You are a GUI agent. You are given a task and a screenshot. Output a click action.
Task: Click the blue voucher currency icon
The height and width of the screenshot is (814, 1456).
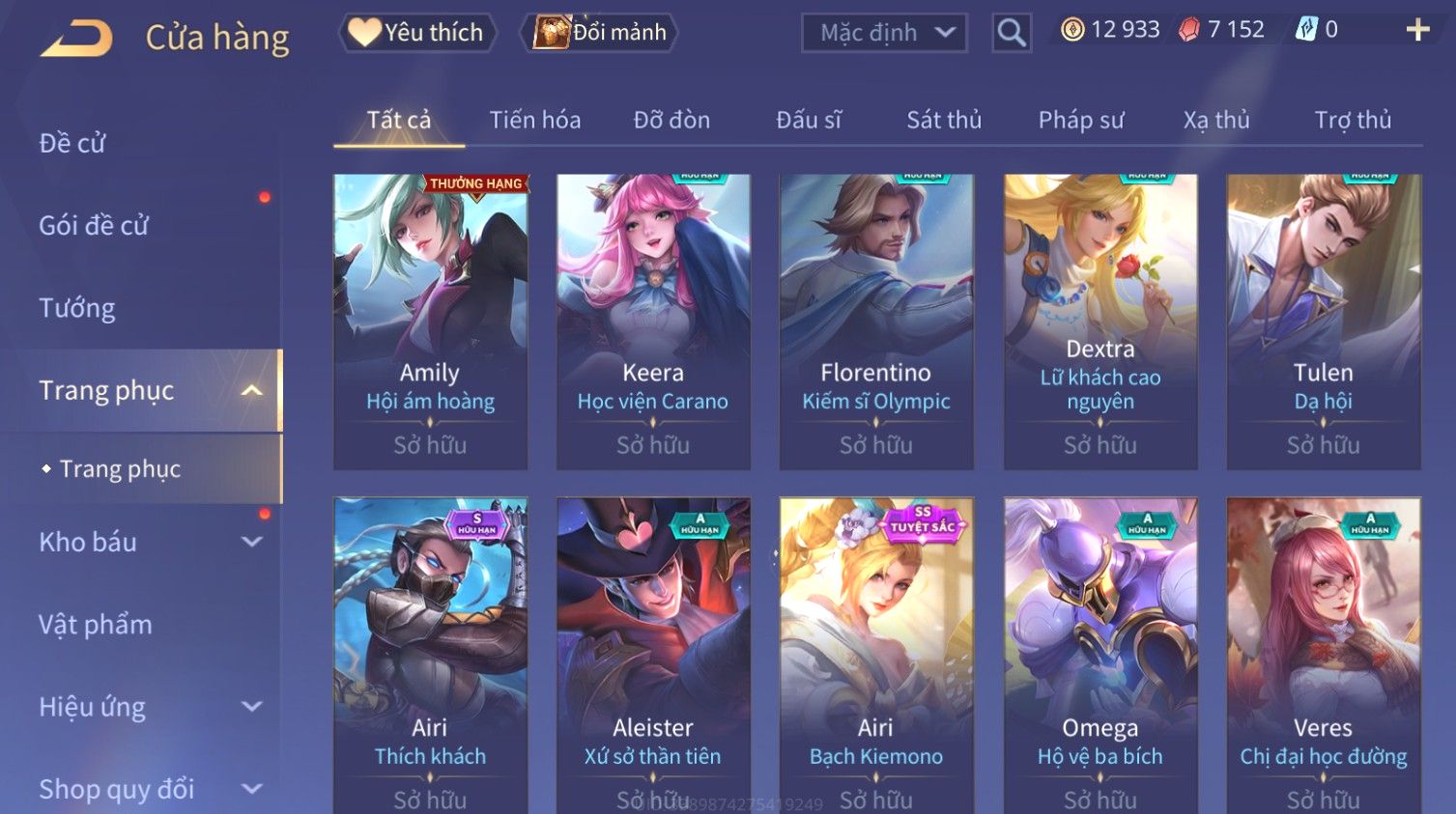[x=1306, y=30]
